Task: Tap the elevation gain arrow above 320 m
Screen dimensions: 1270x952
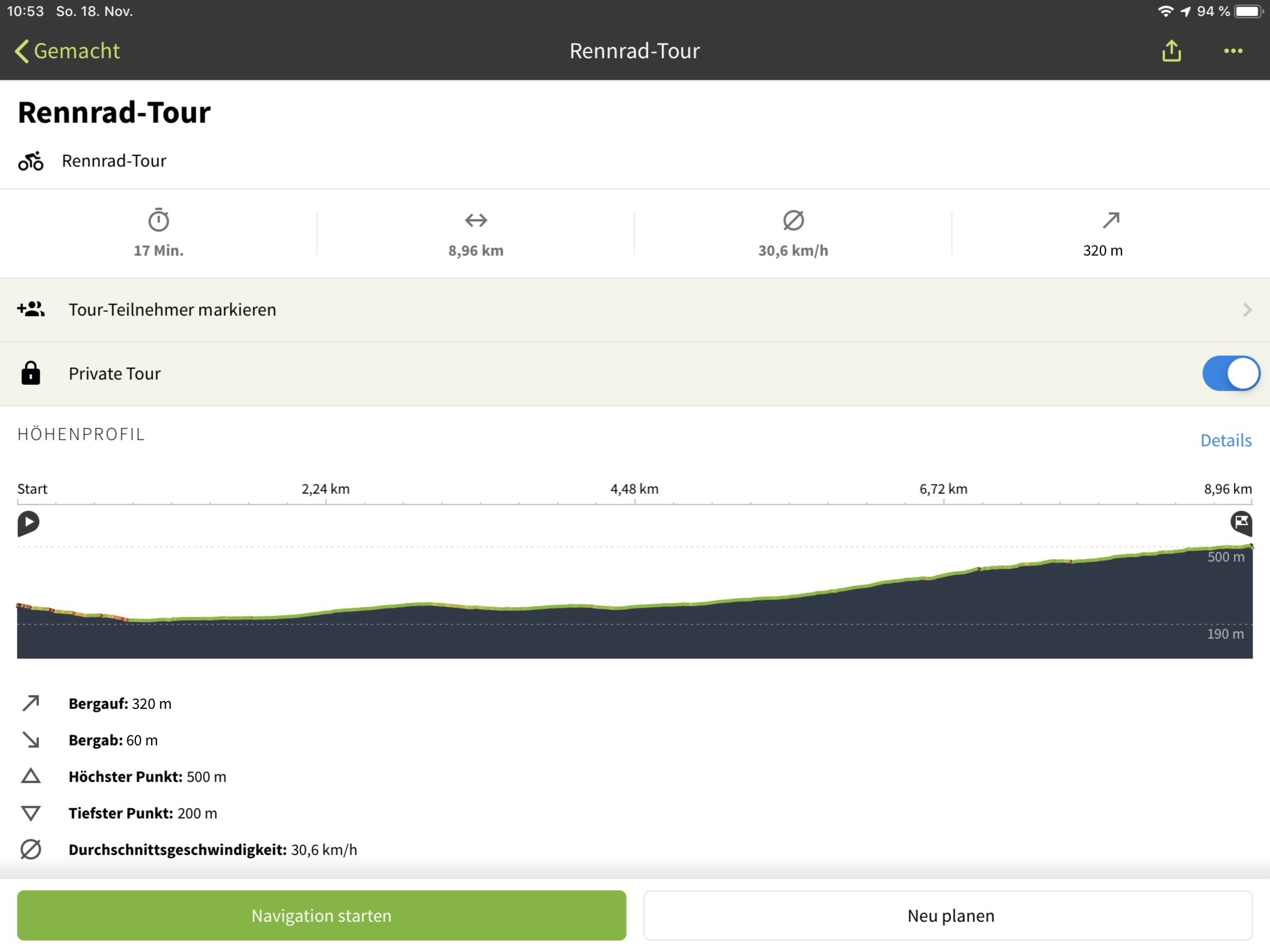Action: (1110, 220)
